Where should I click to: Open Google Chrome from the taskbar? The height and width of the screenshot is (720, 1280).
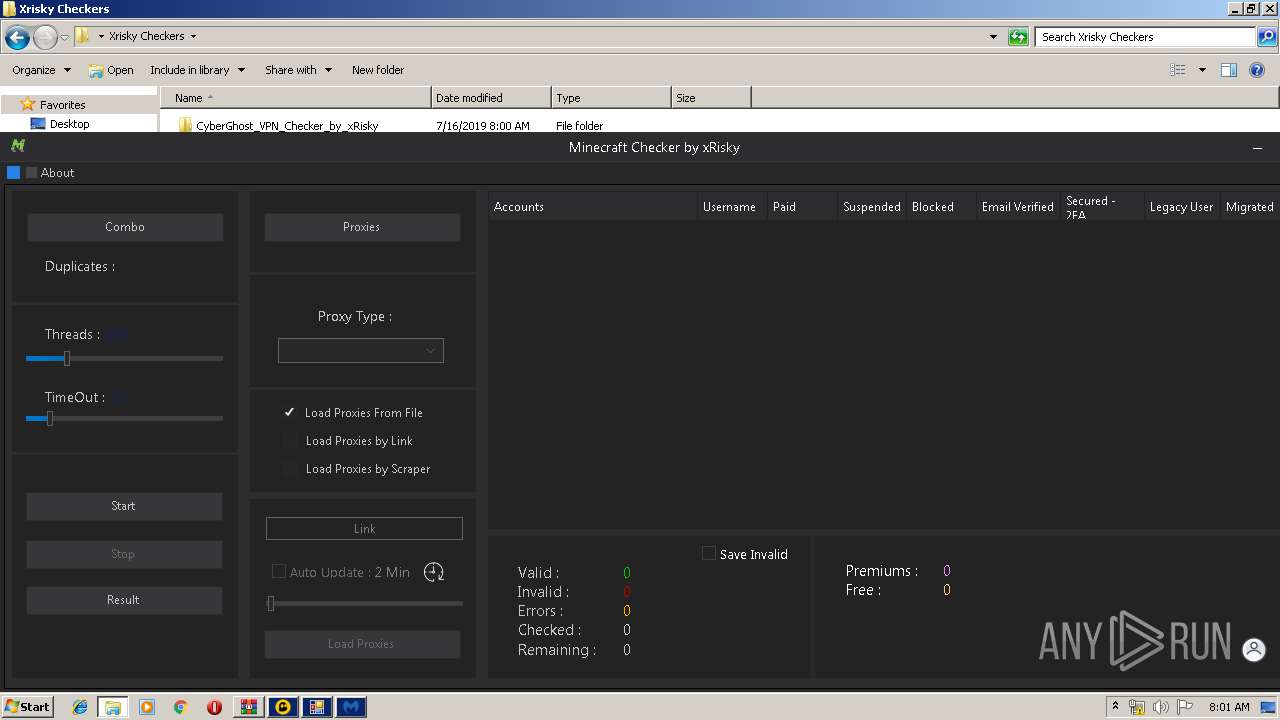180,707
